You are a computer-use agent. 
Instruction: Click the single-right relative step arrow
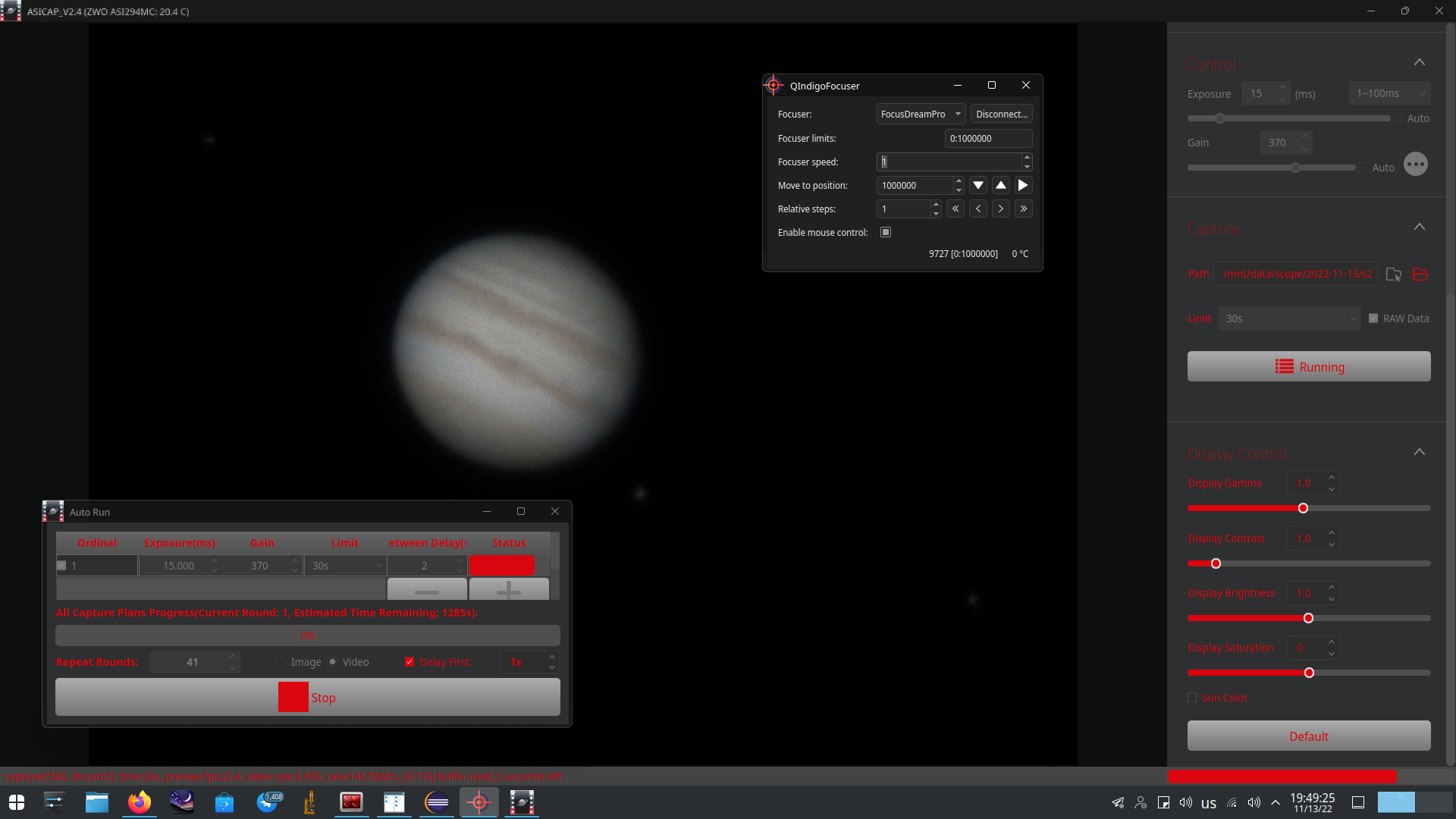click(1001, 209)
